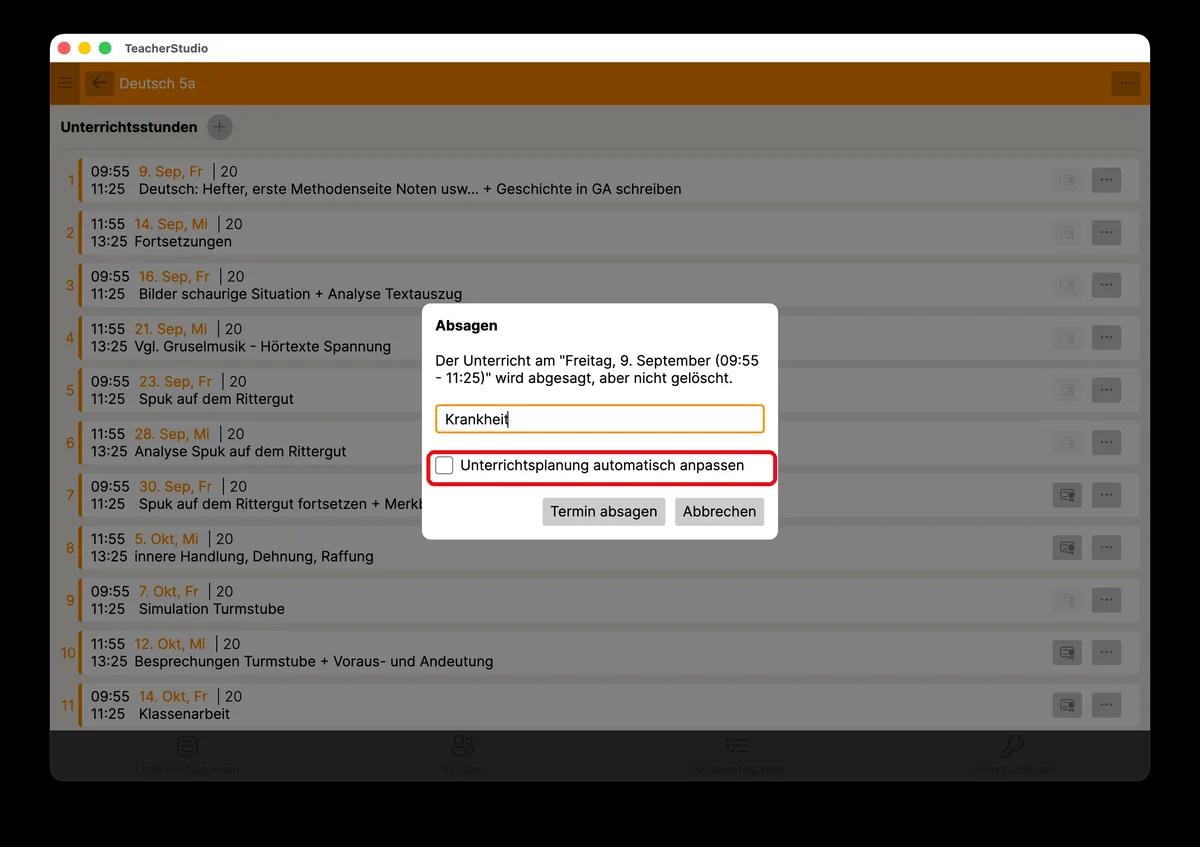The width and height of the screenshot is (1200, 847).
Task: Click certificate icon on 16. Sep row
Action: pyautogui.click(x=1067, y=285)
